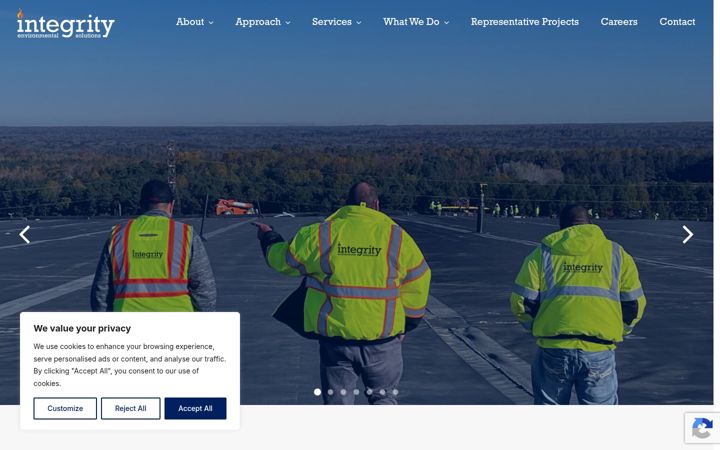Click Reject All cookies
Image resolution: width=720 pixels, height=450 pixels.
[x=130, y=408]
